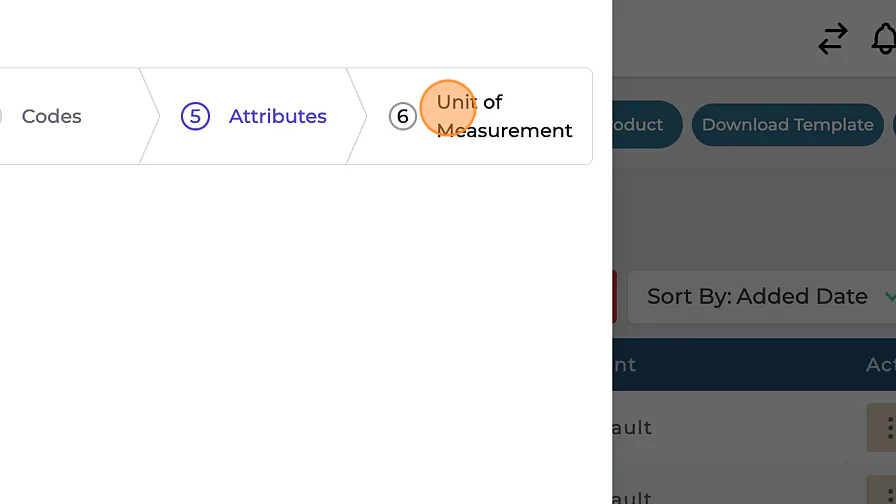The height and width of the screenshot is (504, 896).
Task: Open the notifications bell
Action: point(884,39)
